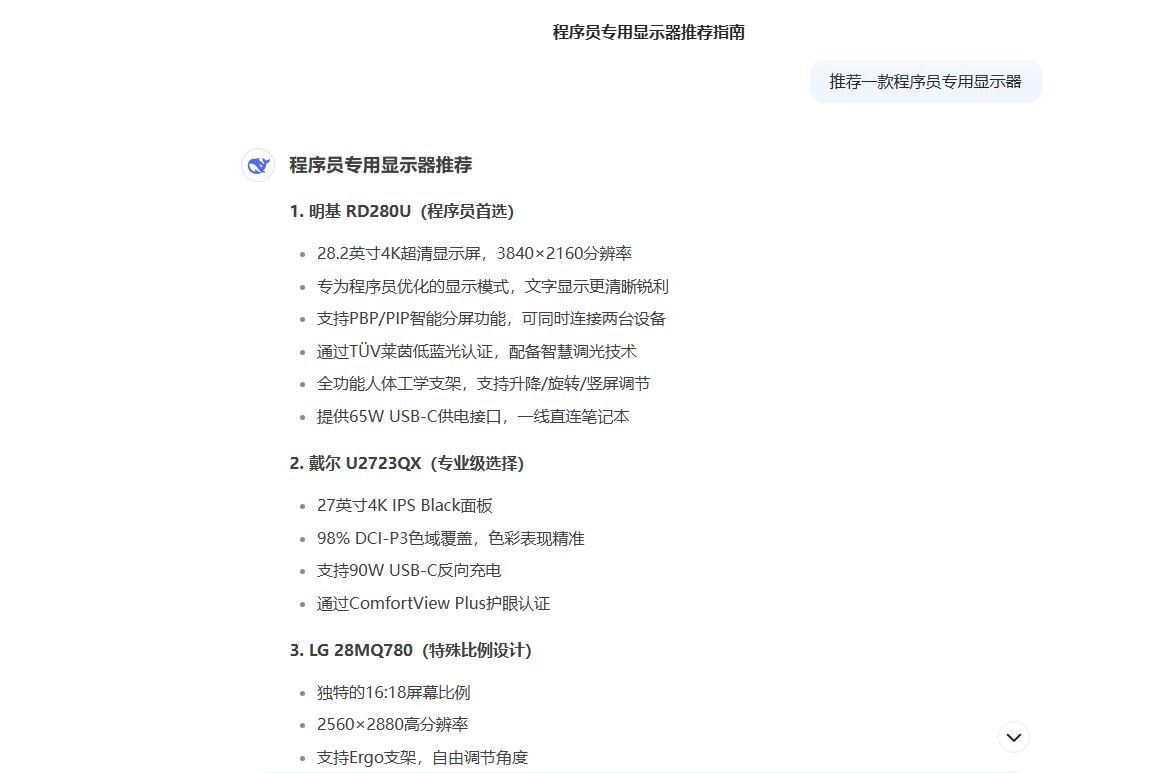Click the line 支持Ergo支架，自由调节角度

pyautogui.click(x=422, y=757)
